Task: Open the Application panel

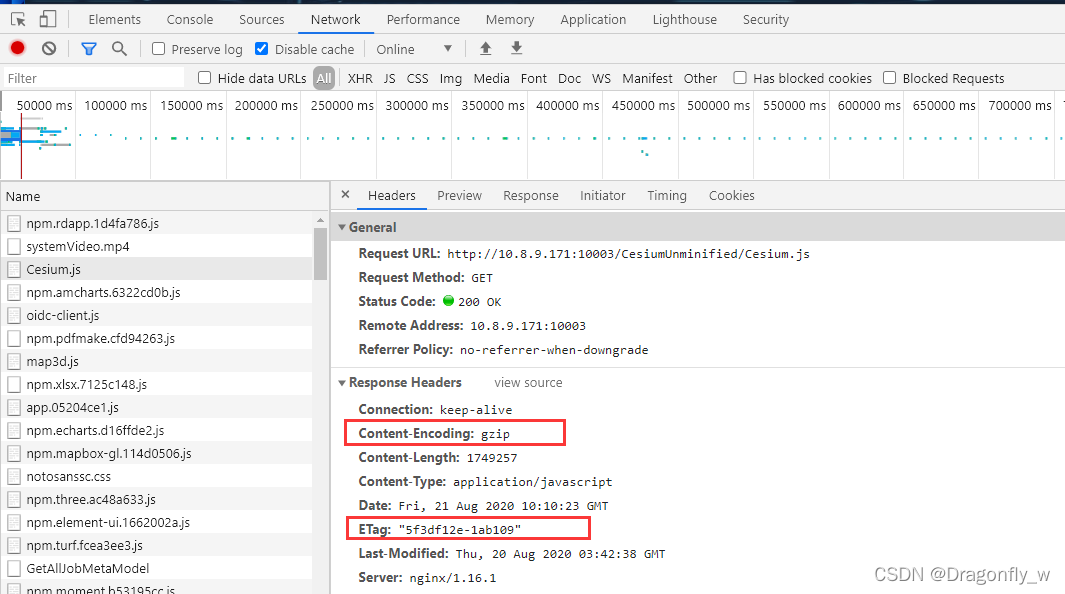Action: 593,20
